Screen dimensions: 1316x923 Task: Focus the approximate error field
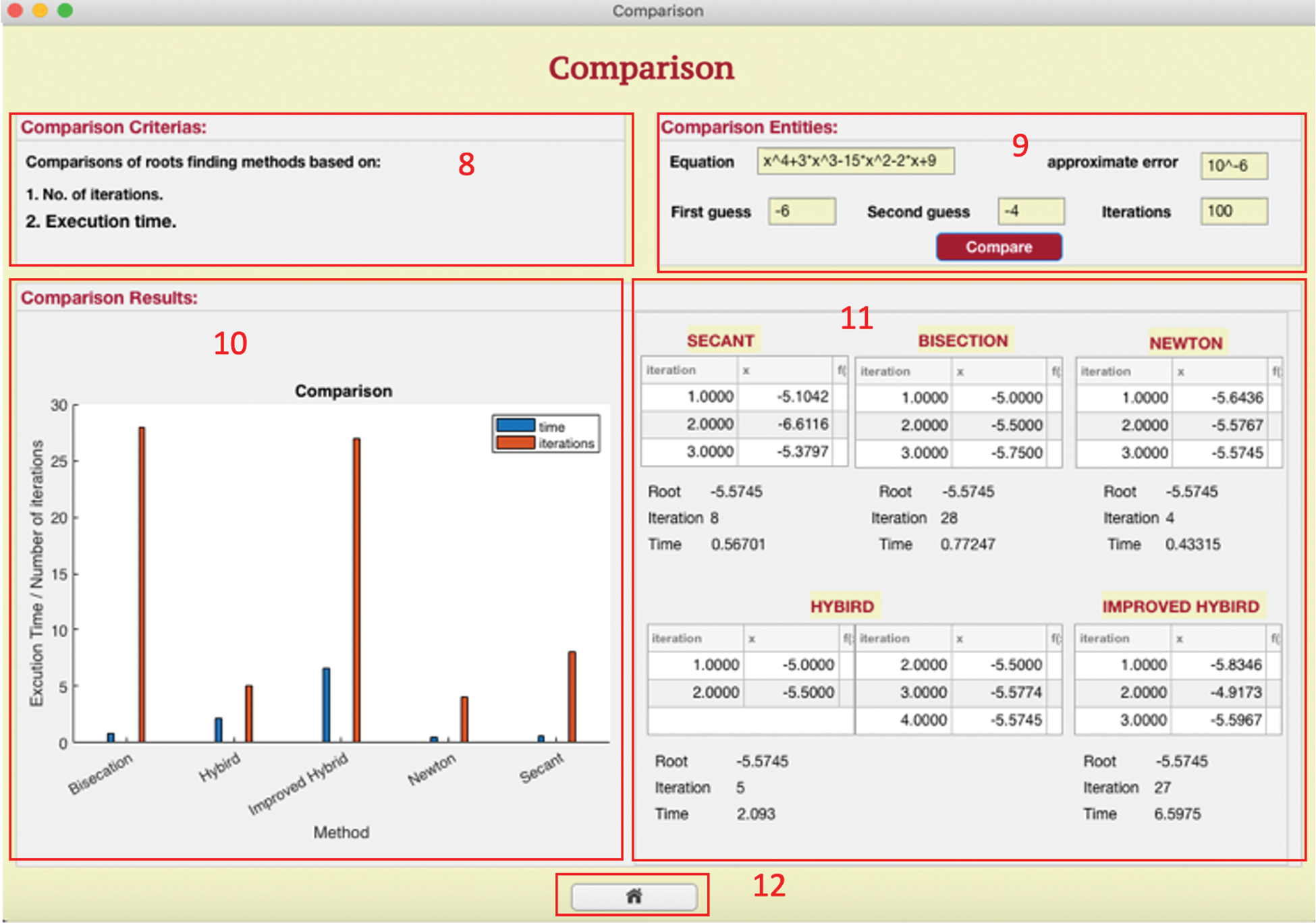coord(1233,166)
